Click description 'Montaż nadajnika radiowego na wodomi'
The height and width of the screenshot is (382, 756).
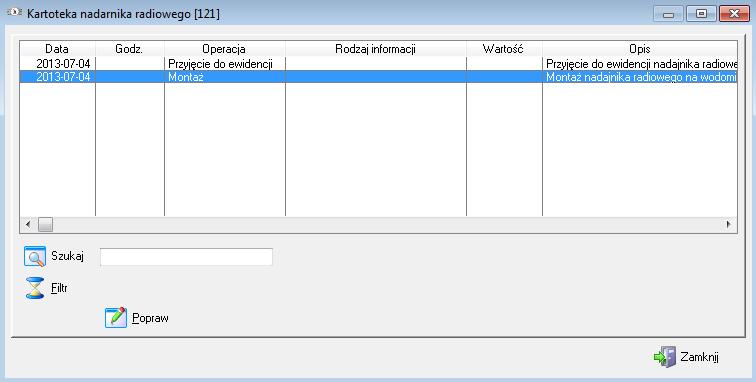(641, 77)
